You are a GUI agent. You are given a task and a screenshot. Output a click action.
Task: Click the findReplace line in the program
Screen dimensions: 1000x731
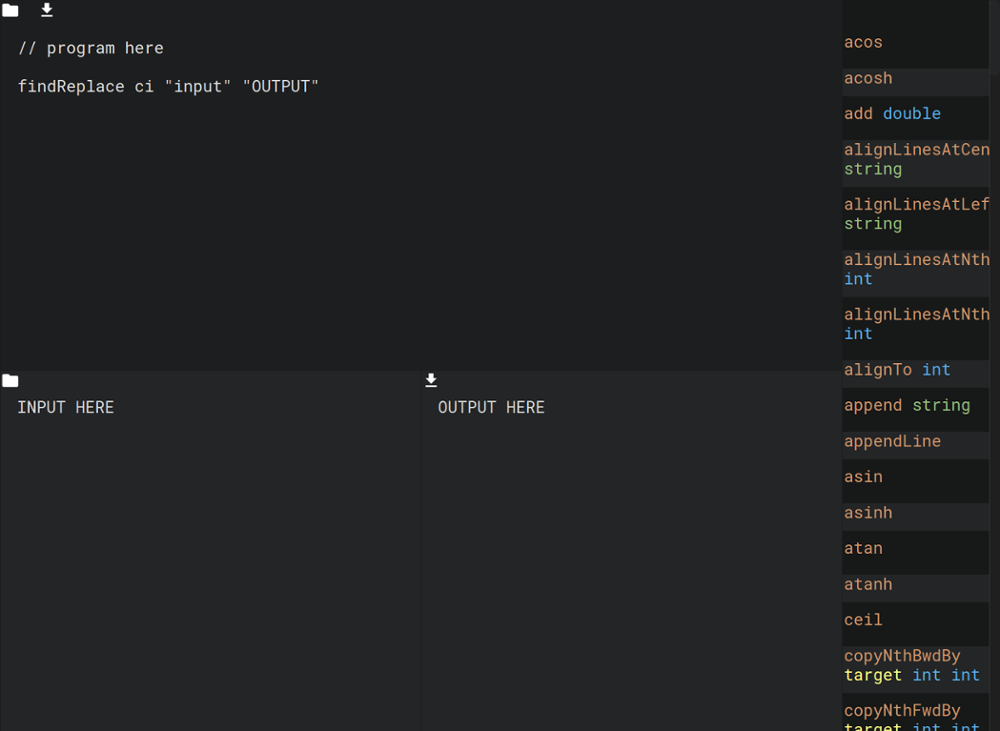click(x=167, y=86)
